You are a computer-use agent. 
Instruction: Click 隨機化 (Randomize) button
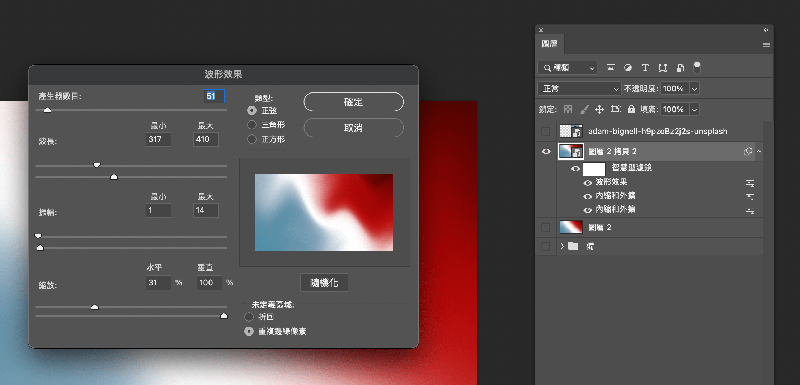324,283
